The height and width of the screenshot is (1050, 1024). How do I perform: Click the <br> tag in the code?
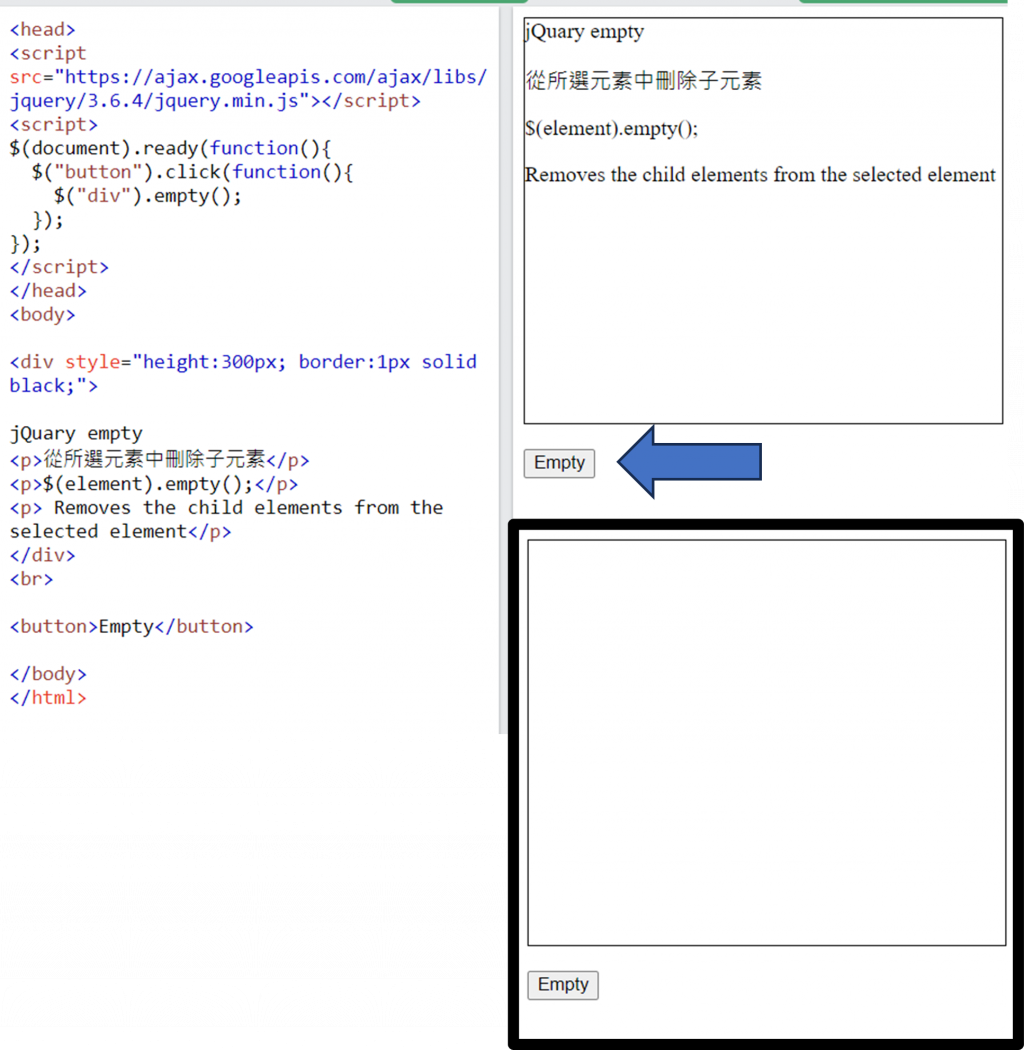click(x=31, y=579)
